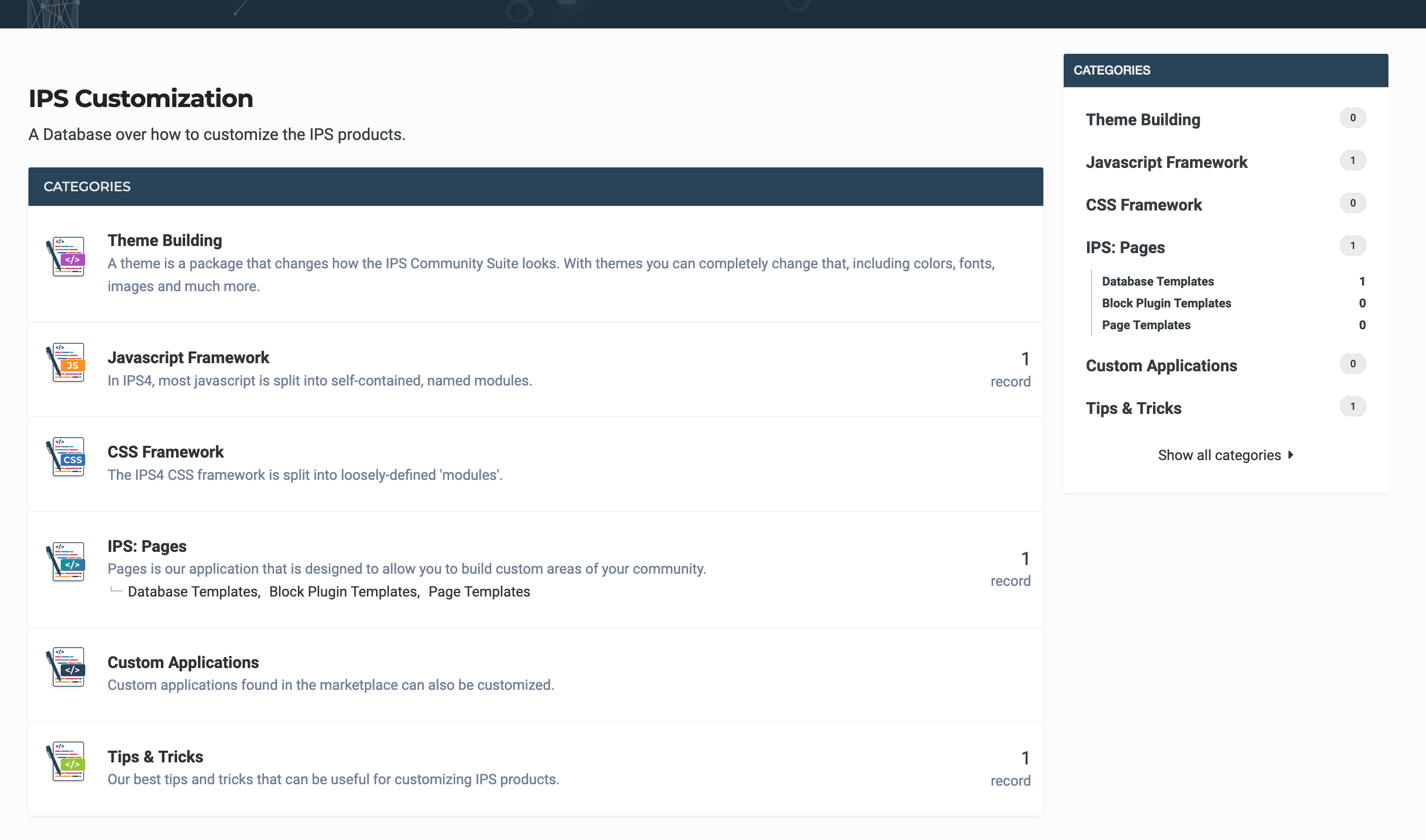
Task: Click the IPS: Pages category icon
Action: 67,562
